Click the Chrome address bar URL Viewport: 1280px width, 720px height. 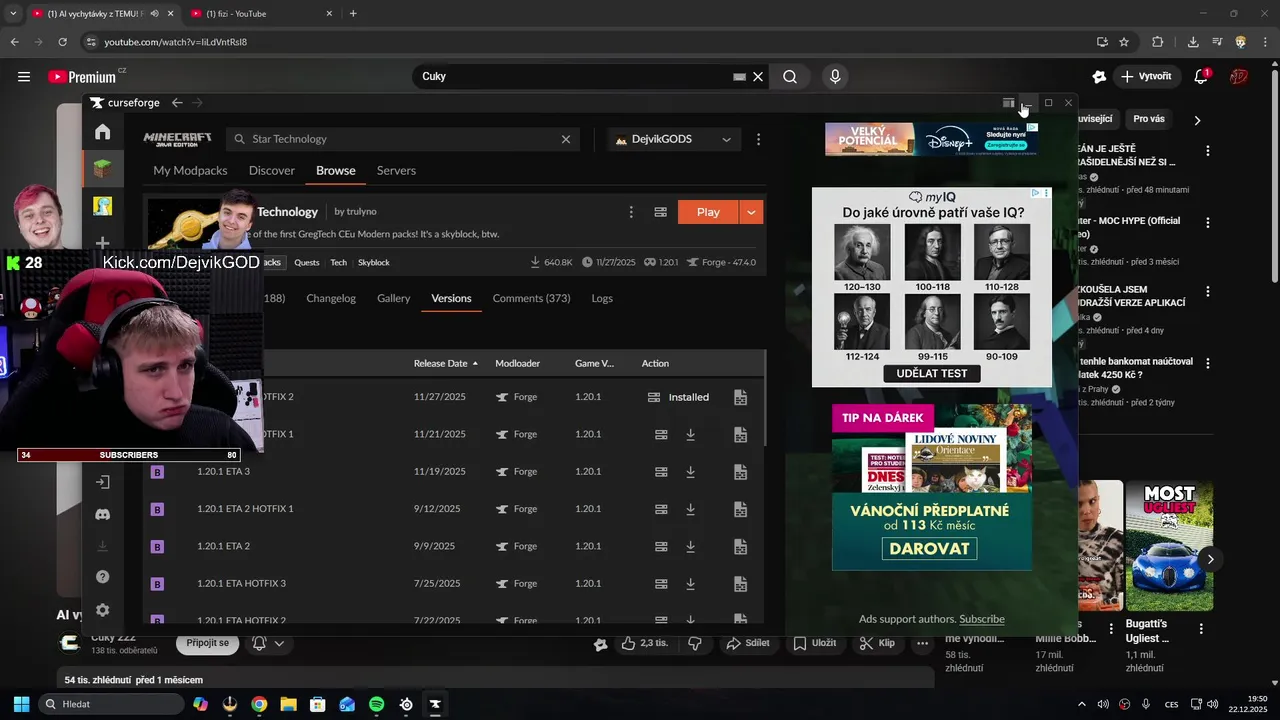coord(175,42)
